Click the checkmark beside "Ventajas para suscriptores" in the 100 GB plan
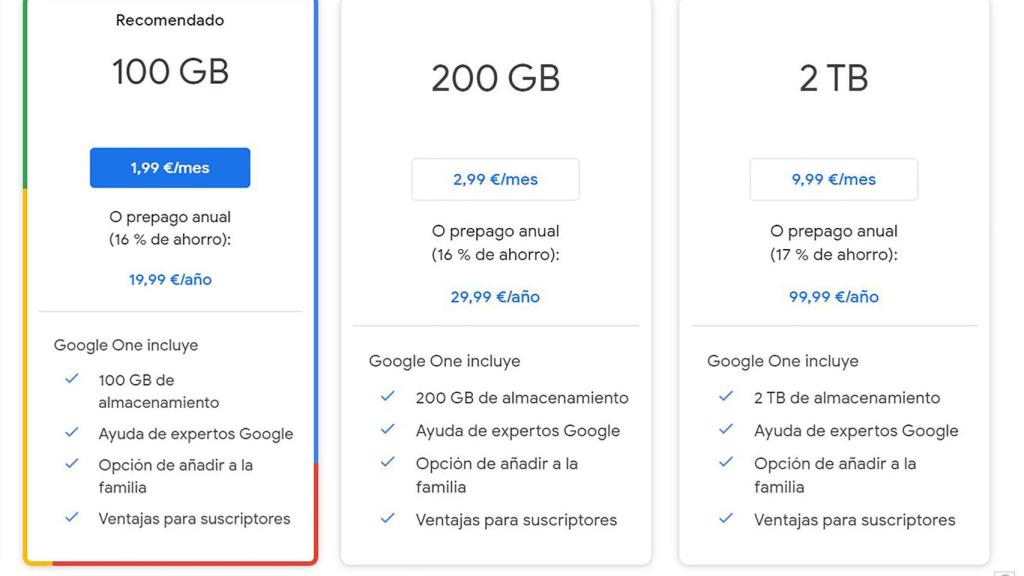Screen dimensions: 1024x576 [71, 519]
